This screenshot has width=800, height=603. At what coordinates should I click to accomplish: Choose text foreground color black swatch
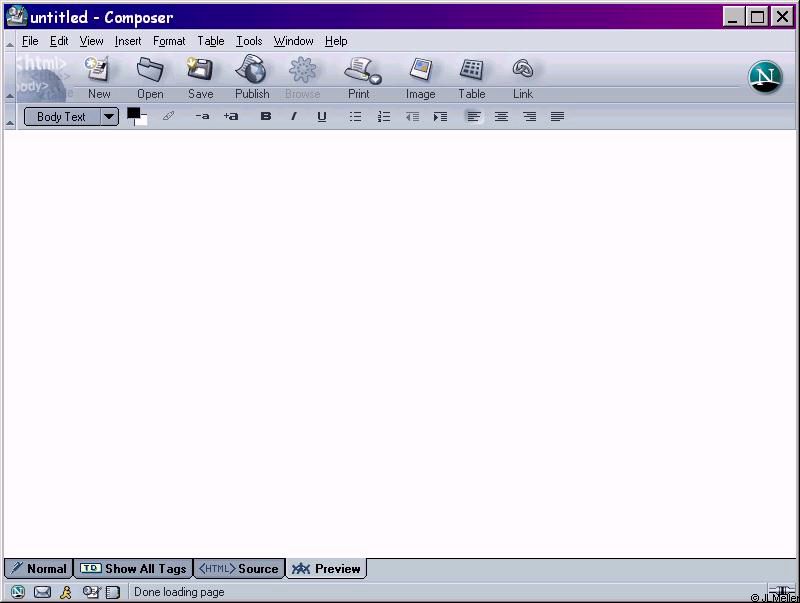(x=133, y=113)
